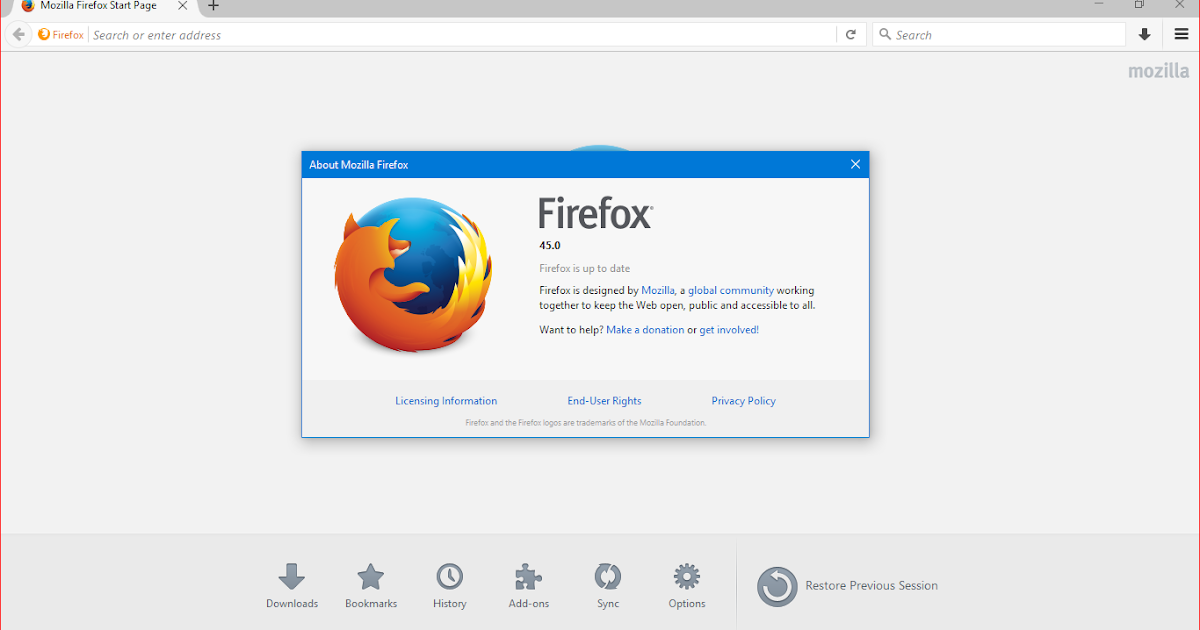1200x630 pixels.
Task: Click the Privacy Policy link
Action: tap(743, 400)
